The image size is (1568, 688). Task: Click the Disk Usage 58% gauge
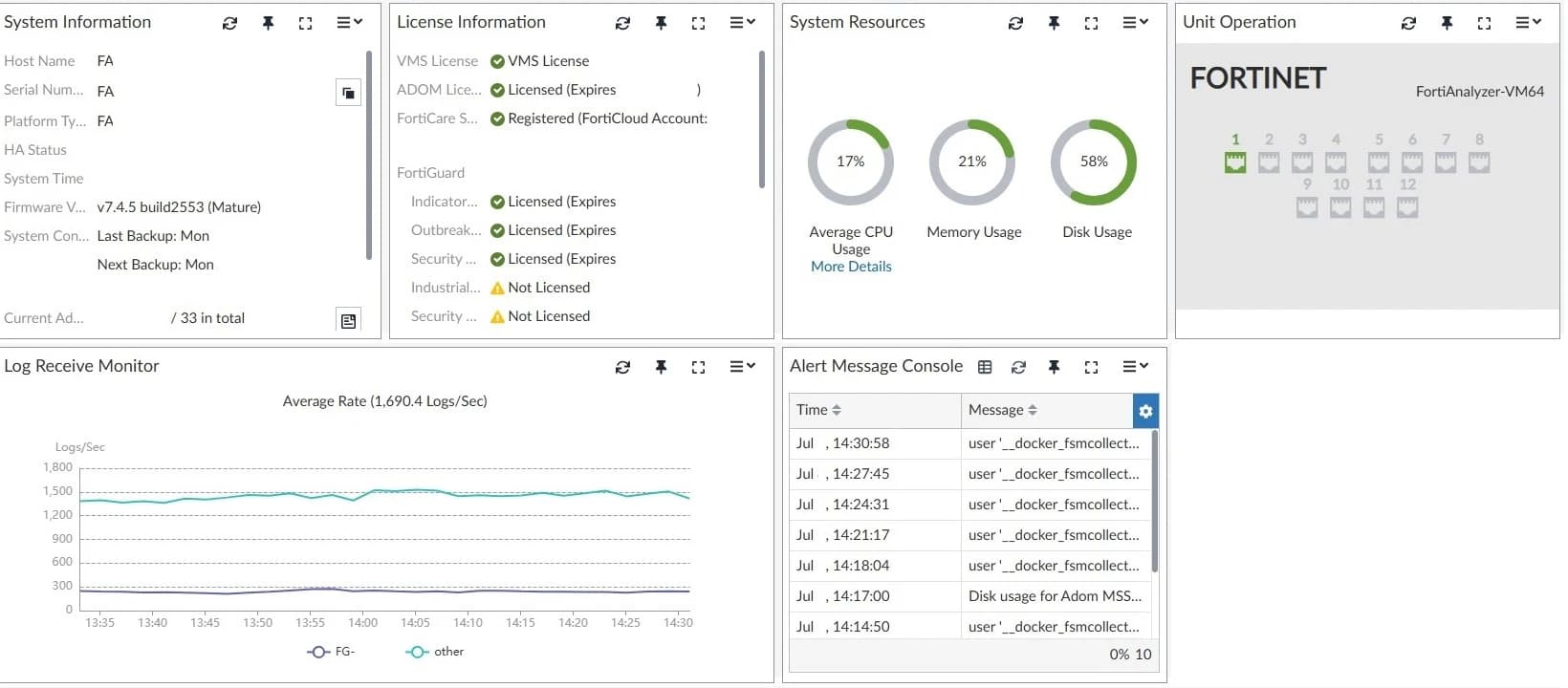[1094, 162]
